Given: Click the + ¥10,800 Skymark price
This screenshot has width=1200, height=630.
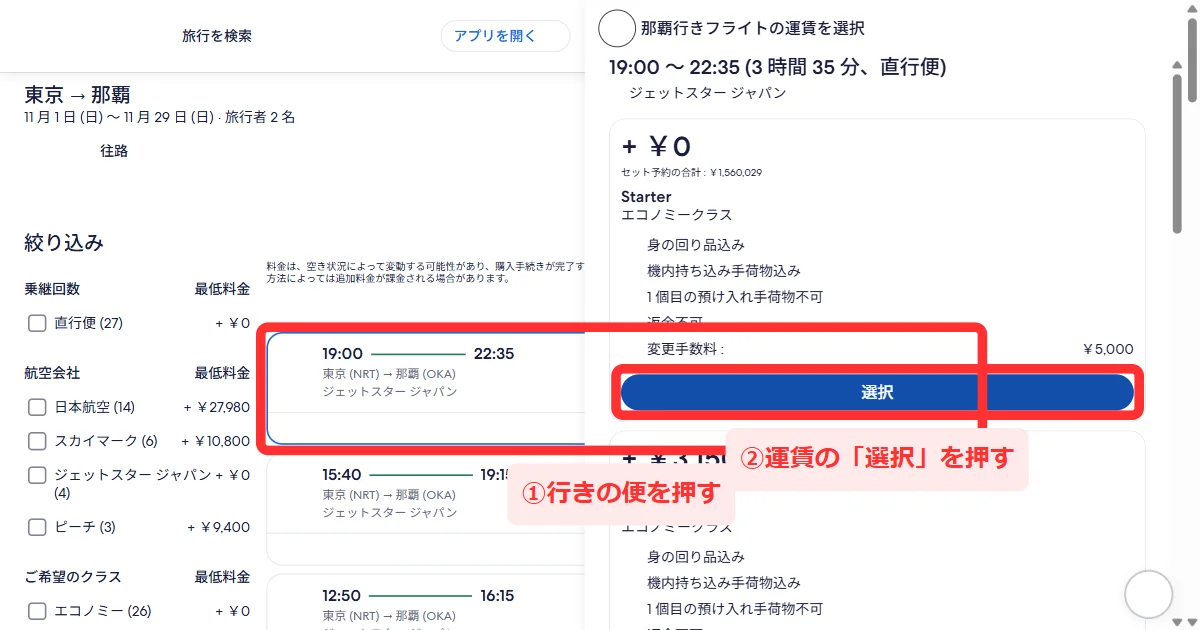Looking at the screenshot, I should pos(215,441).
